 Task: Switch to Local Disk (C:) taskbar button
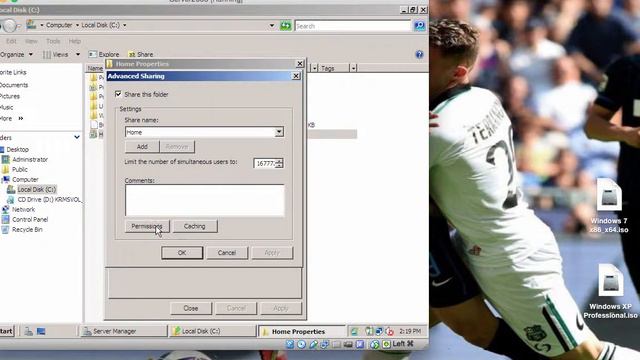pyautogui.click(x=212, y=331)
